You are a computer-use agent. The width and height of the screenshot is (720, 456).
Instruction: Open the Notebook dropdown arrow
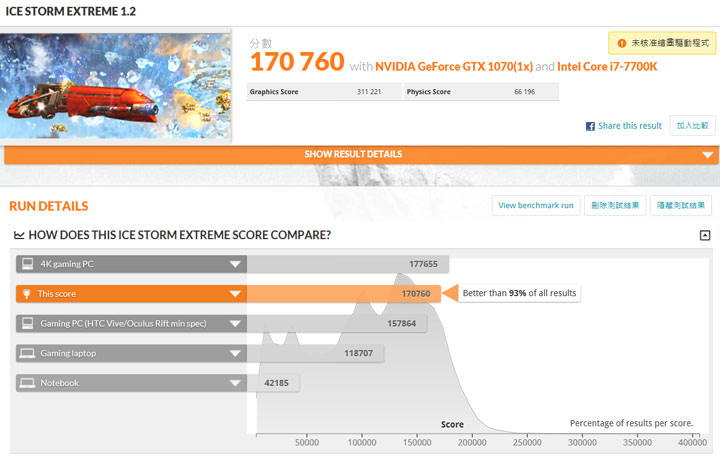(235, 383)
